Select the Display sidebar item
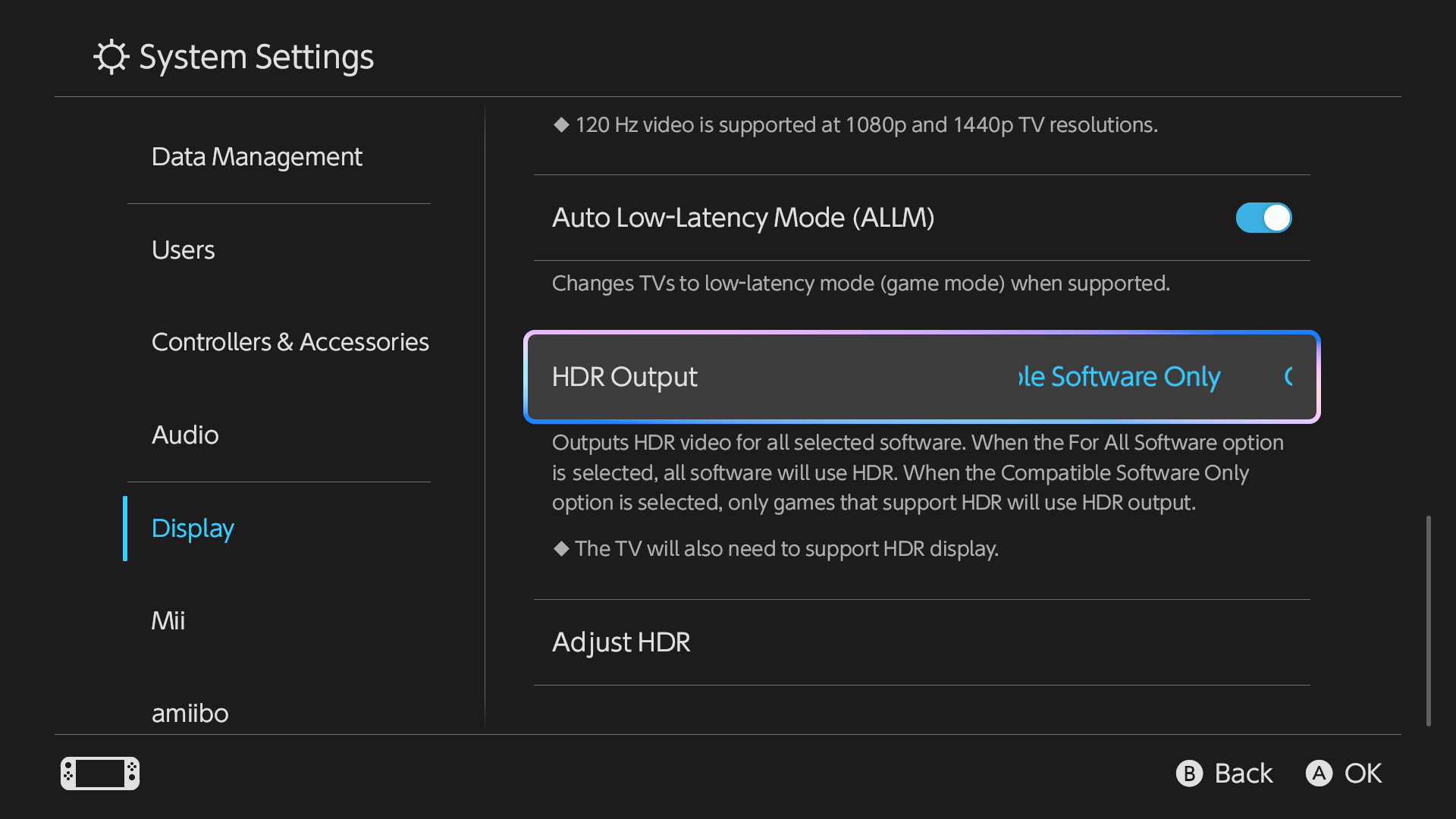 193,529
